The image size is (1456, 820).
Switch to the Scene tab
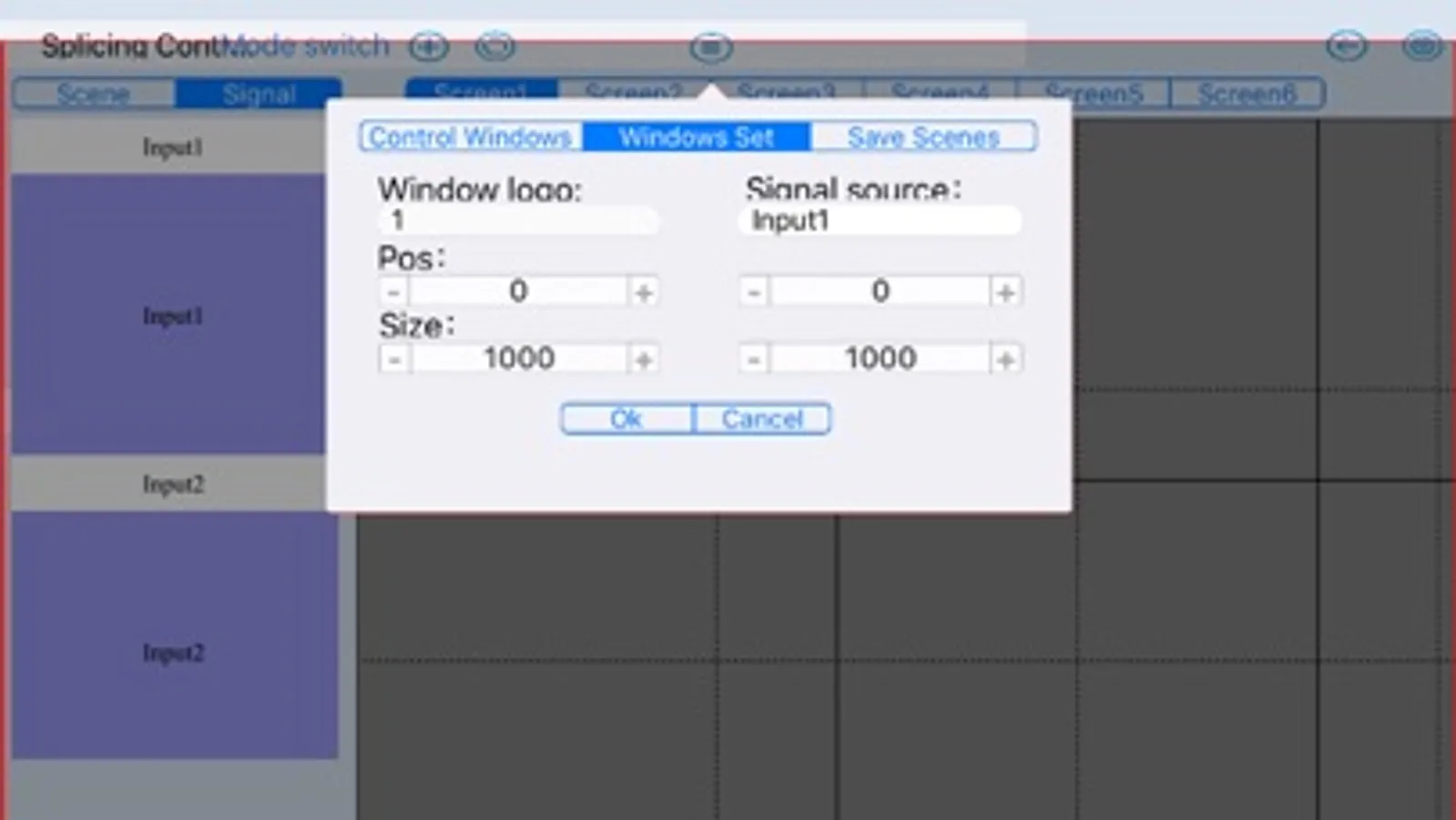(x=94, y=94)
